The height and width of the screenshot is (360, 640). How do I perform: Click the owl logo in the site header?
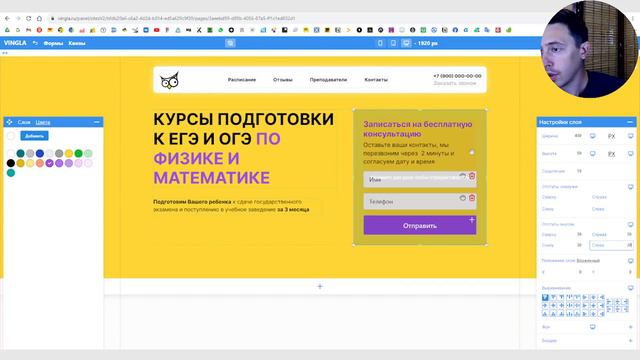coord(169,80)
